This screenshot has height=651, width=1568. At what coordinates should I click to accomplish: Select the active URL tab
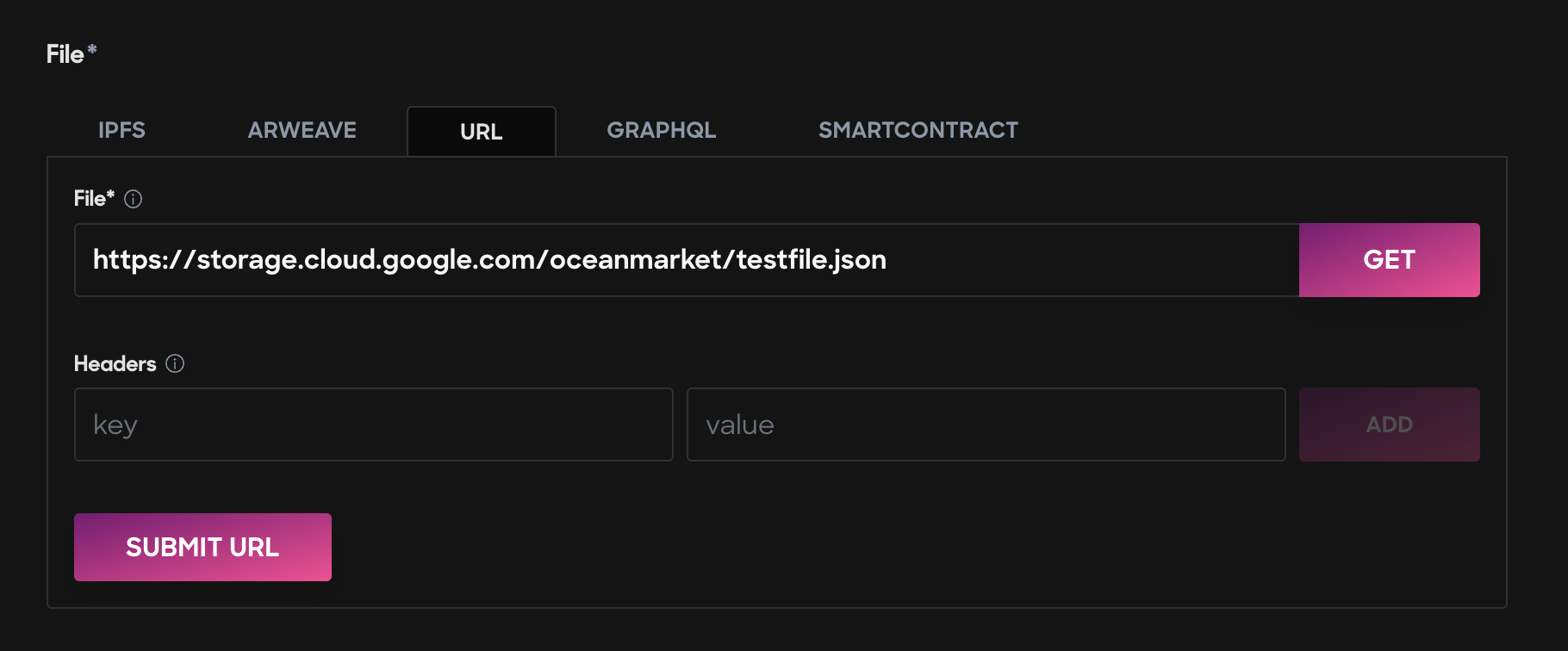pos(482,132)
